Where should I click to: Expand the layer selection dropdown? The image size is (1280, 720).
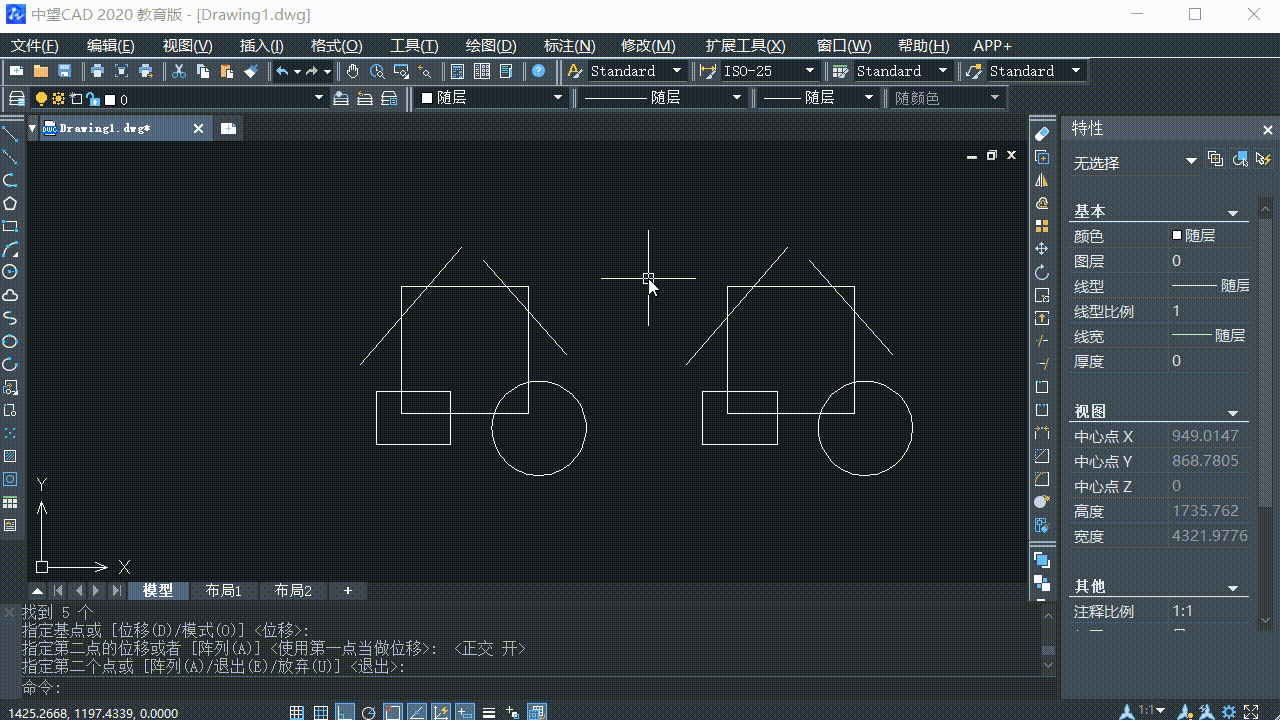pyautogui.click(x=320, y=98)
